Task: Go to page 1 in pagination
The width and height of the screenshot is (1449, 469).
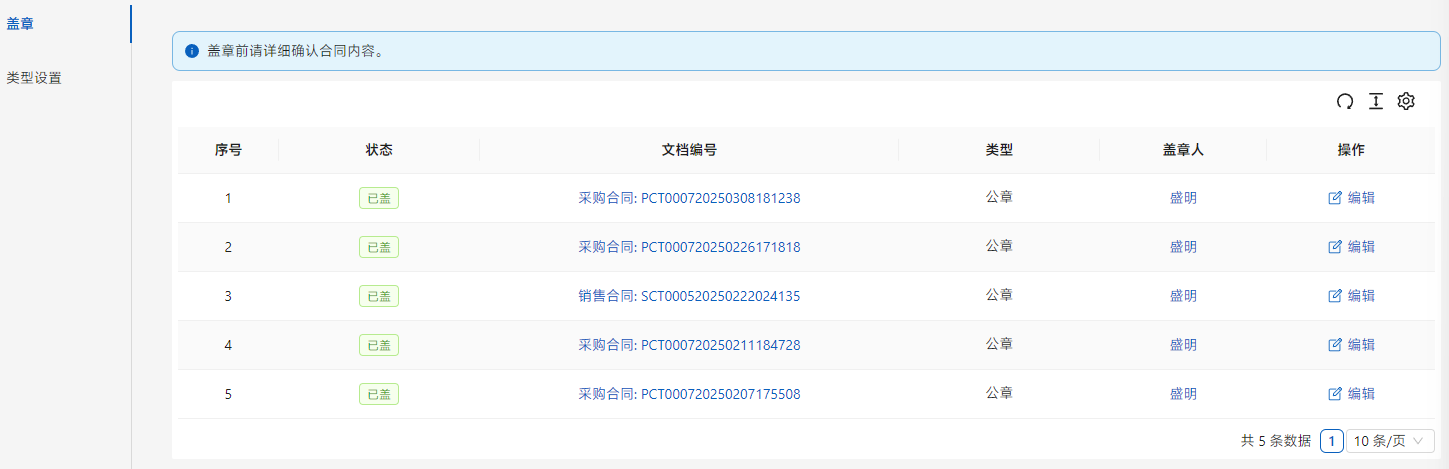Action: (x=1331, y=441)
